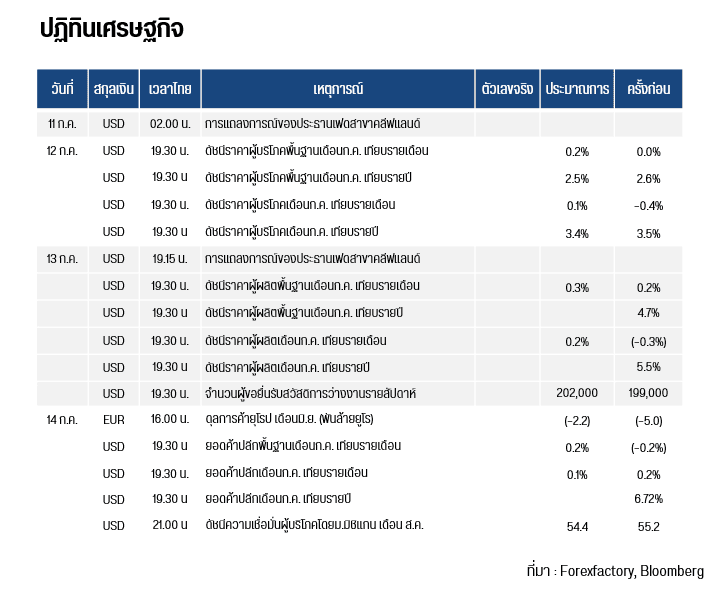Screen dimensions: 722x599
Task: Select the previous value "4.7%"
Action: click(648, 313)
